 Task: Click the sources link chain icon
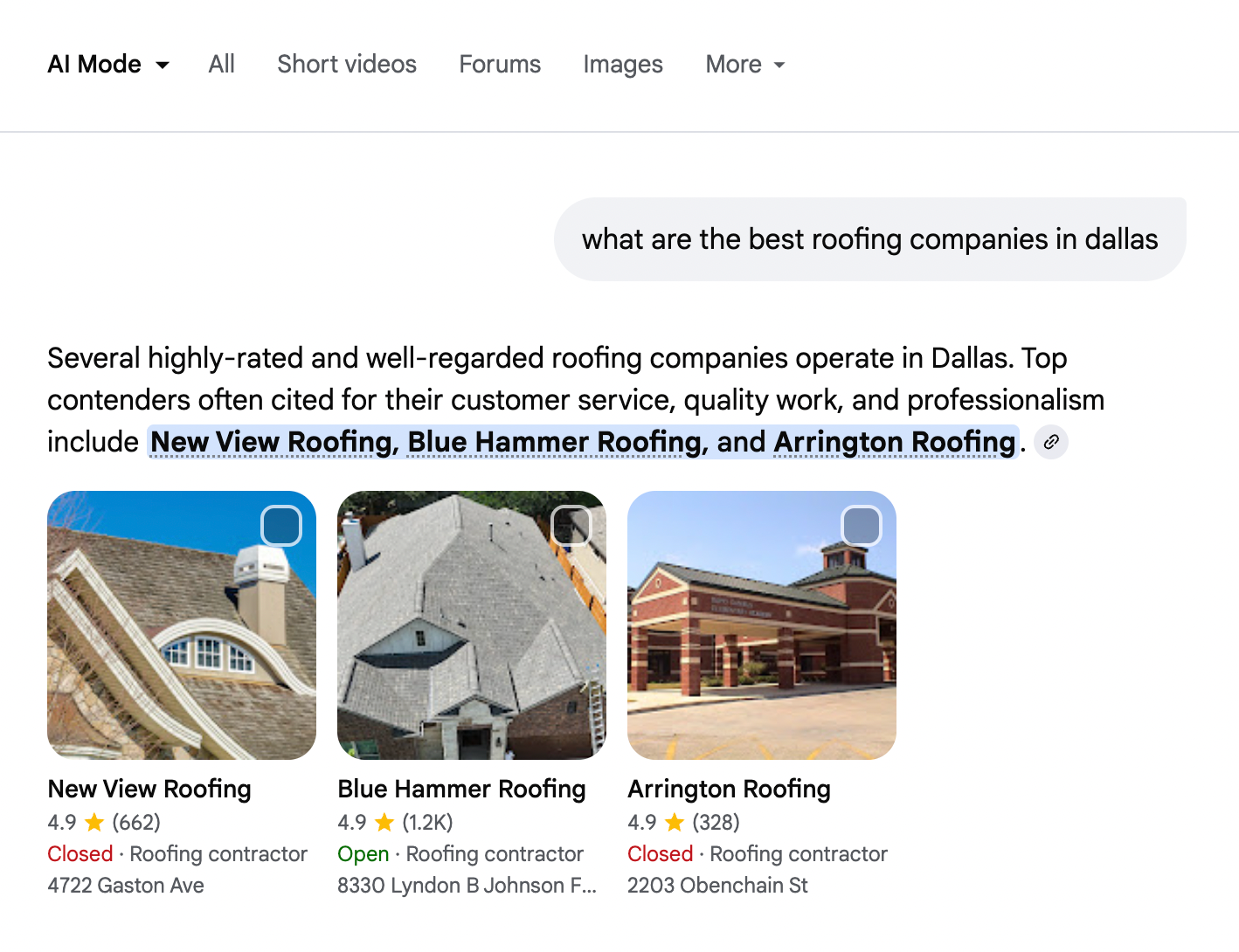point(1051,442)
